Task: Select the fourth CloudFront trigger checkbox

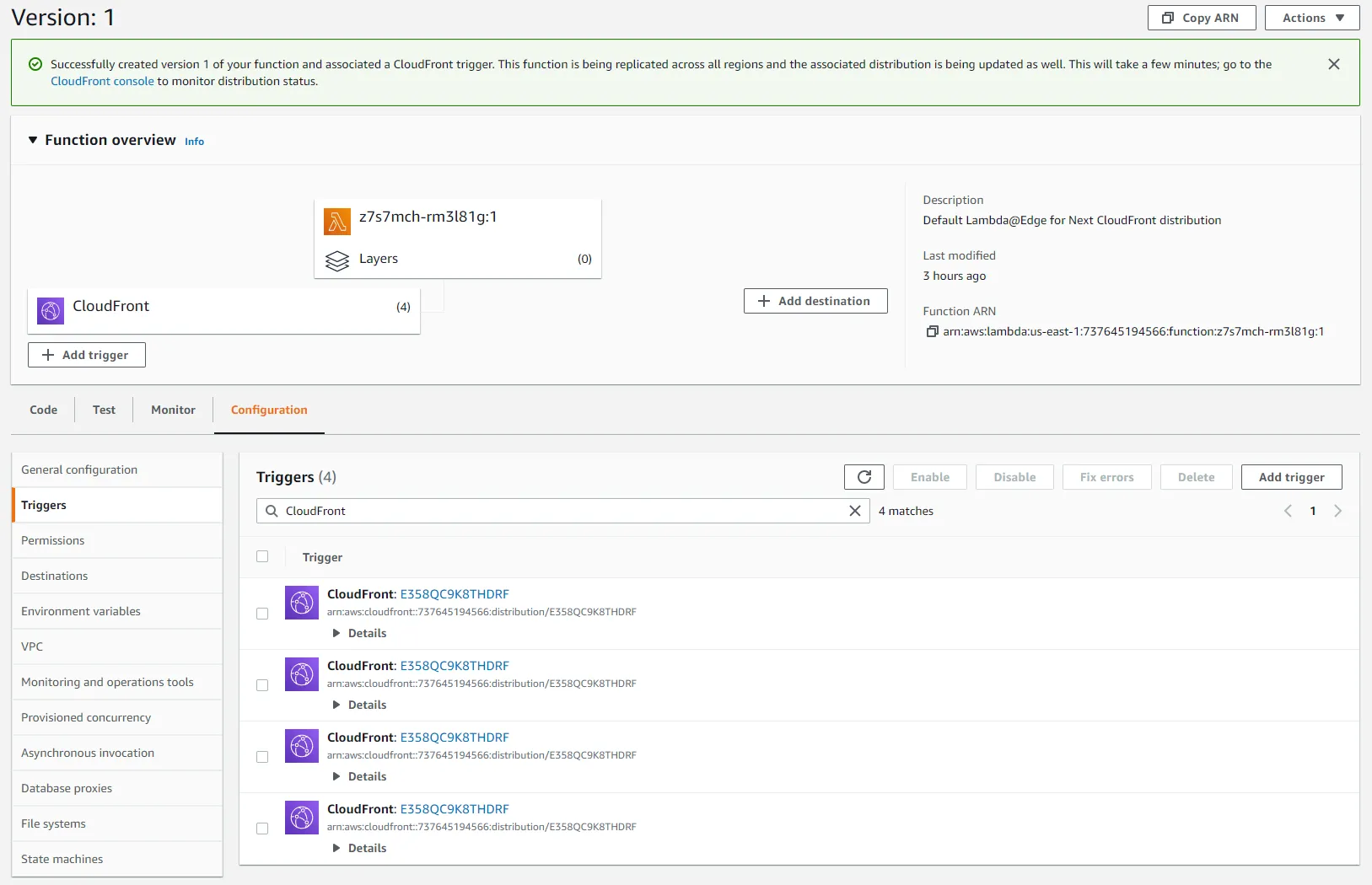Action: 262,829
